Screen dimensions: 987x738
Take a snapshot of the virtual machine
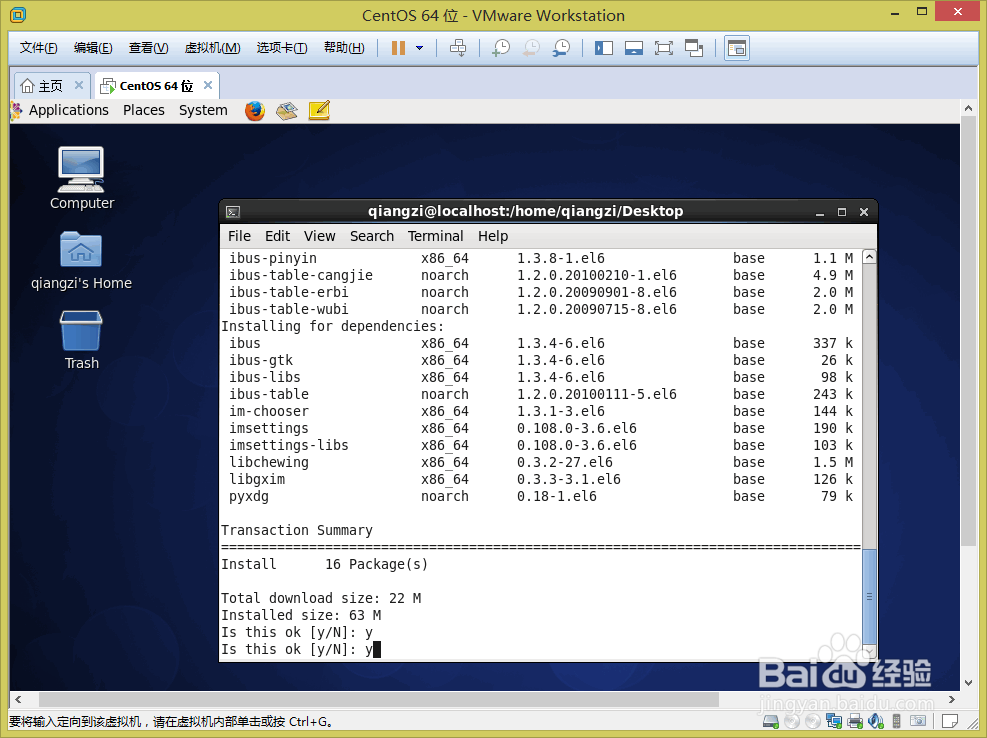(x=501, y=48)
